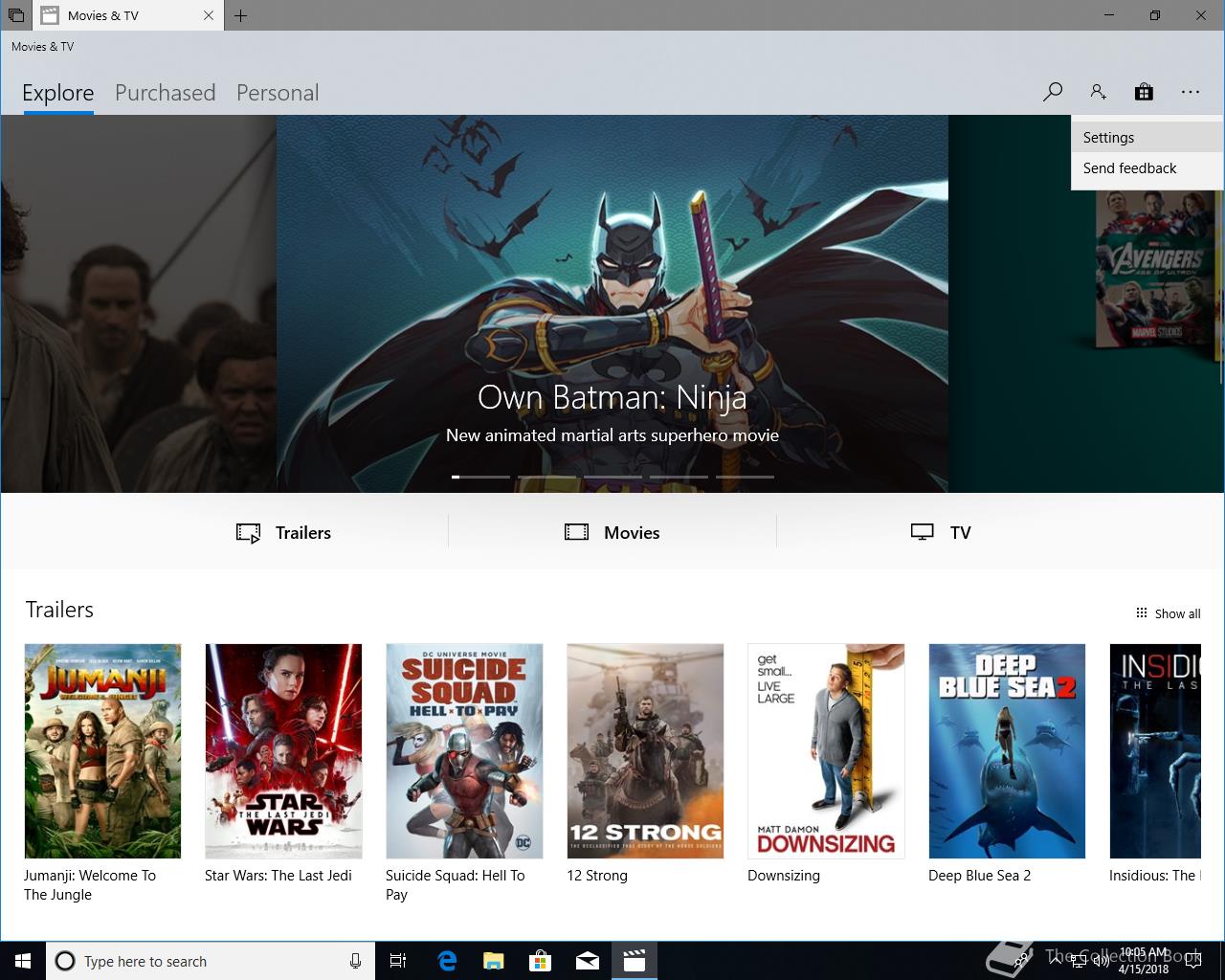Click the previous banner on the left
This screenshot has height=980, width=1225.
click(138, 303)
